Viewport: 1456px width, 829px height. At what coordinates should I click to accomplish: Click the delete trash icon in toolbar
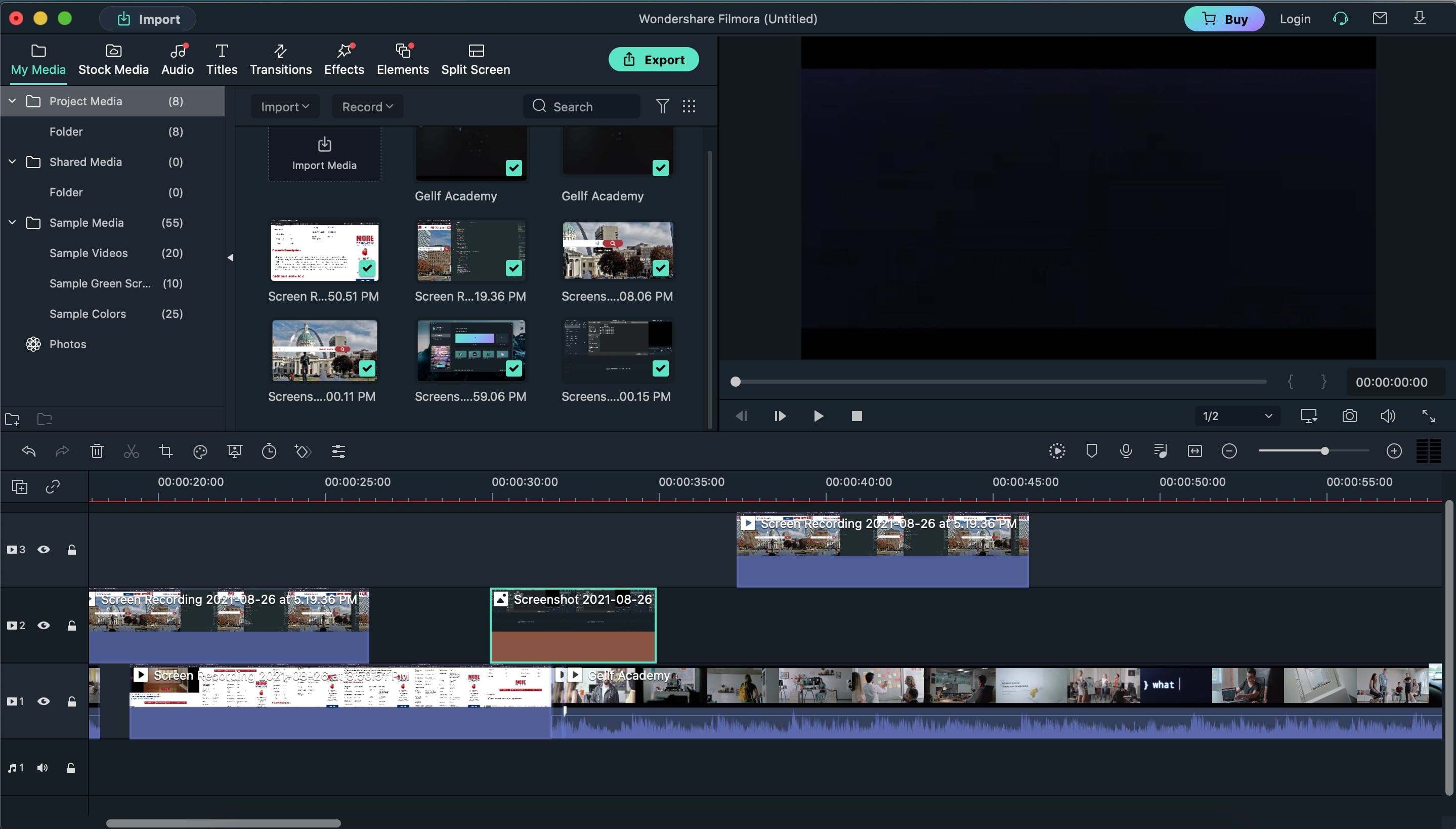coord(97,451)
